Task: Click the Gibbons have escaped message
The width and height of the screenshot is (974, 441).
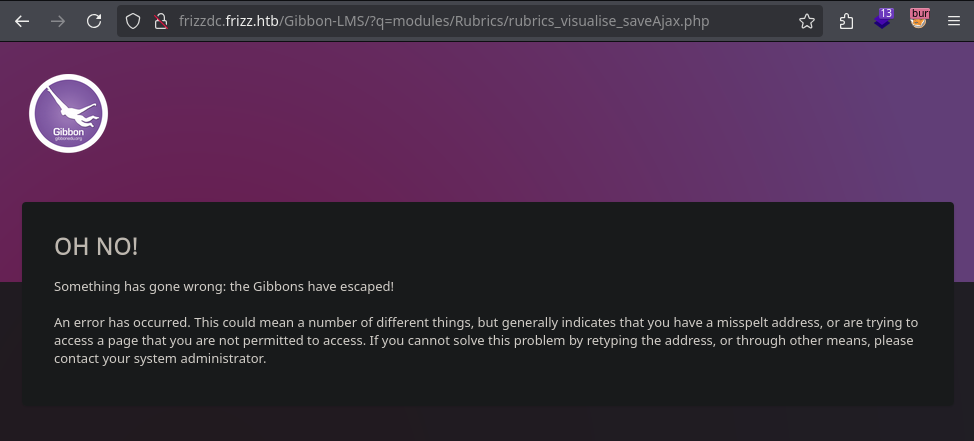Action: (224, 287)
